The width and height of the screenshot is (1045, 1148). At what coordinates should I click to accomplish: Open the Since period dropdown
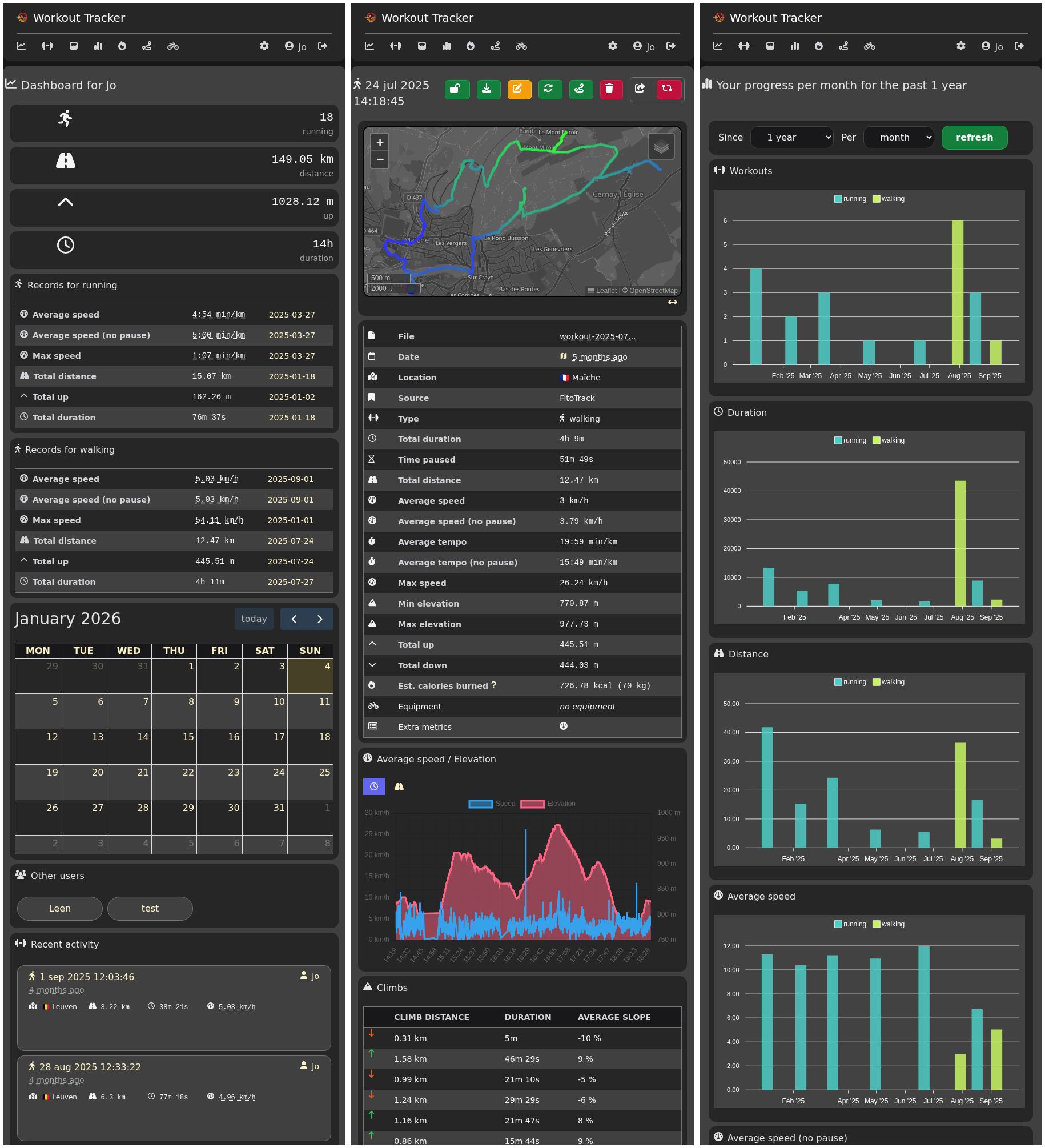coord(791,138)
